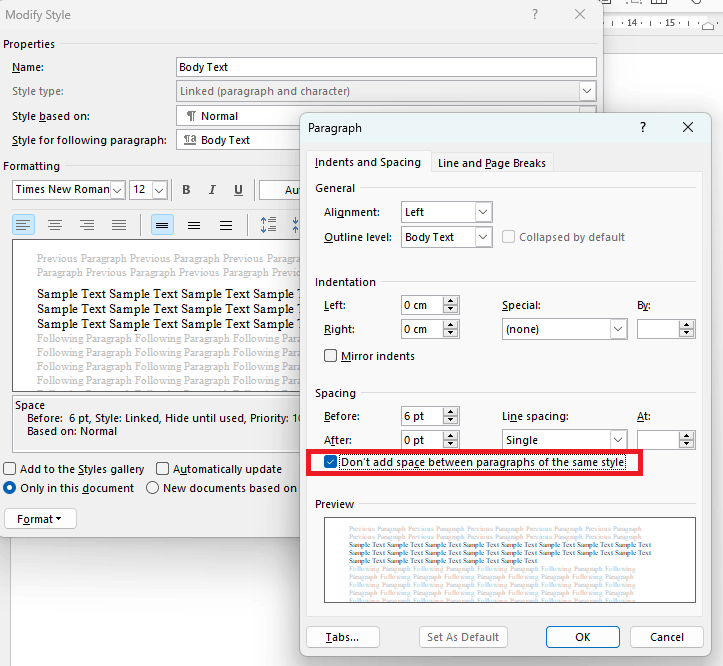Viewport: 723px width, 666px height.
Task: Click the Right indentation value field
Action: pyautogui.click(x=422, y=329)
